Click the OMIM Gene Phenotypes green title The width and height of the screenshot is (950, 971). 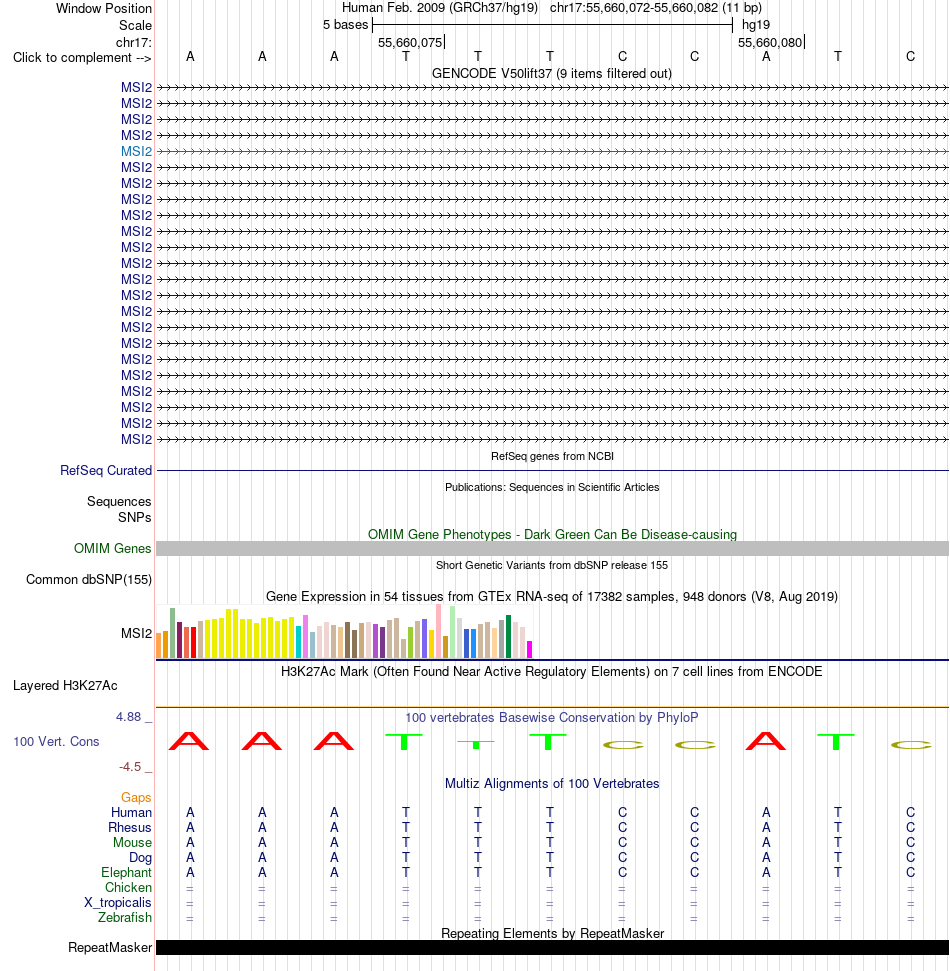[x=552, y=534]
